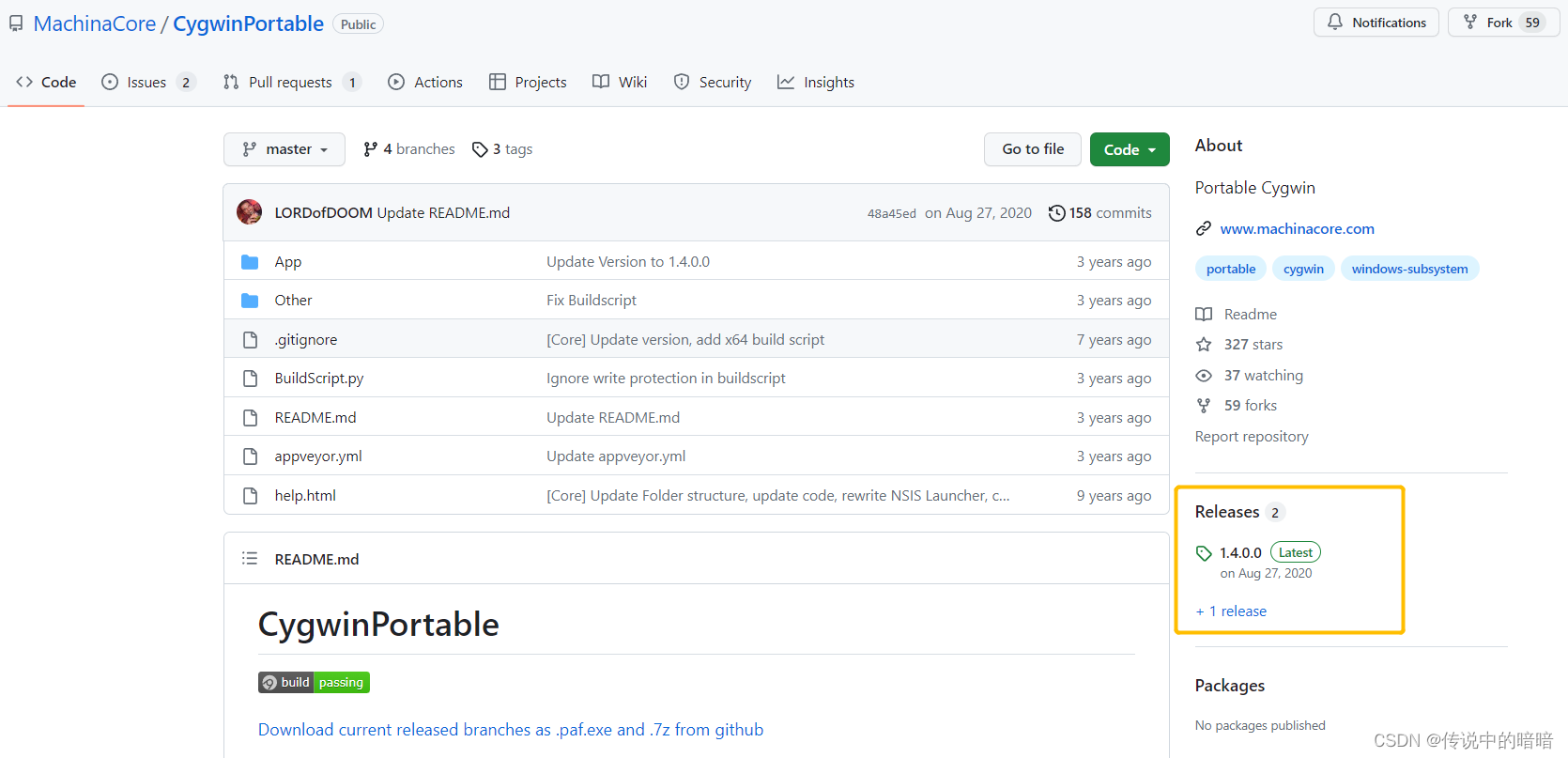Click the repository book icon beside MachinaCore
The width and height of the screenshot is (1568, 758).
pyautogui.click(x=16, y=23)
